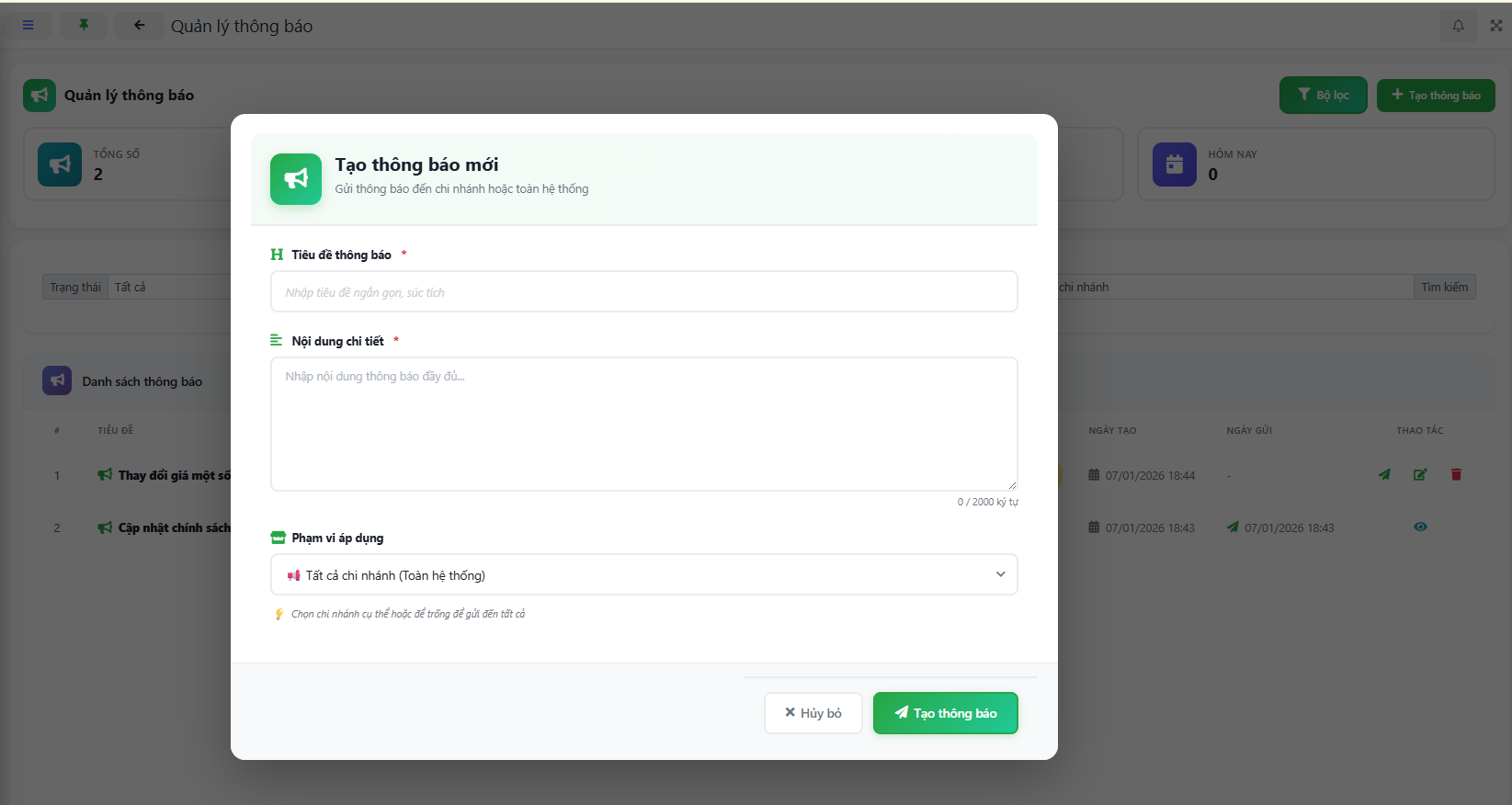Image resolution: width=1512 pixels, height=805 pixels.
Task: Toggle fullscreen with the expand icon
Action: coord(1495,26)
